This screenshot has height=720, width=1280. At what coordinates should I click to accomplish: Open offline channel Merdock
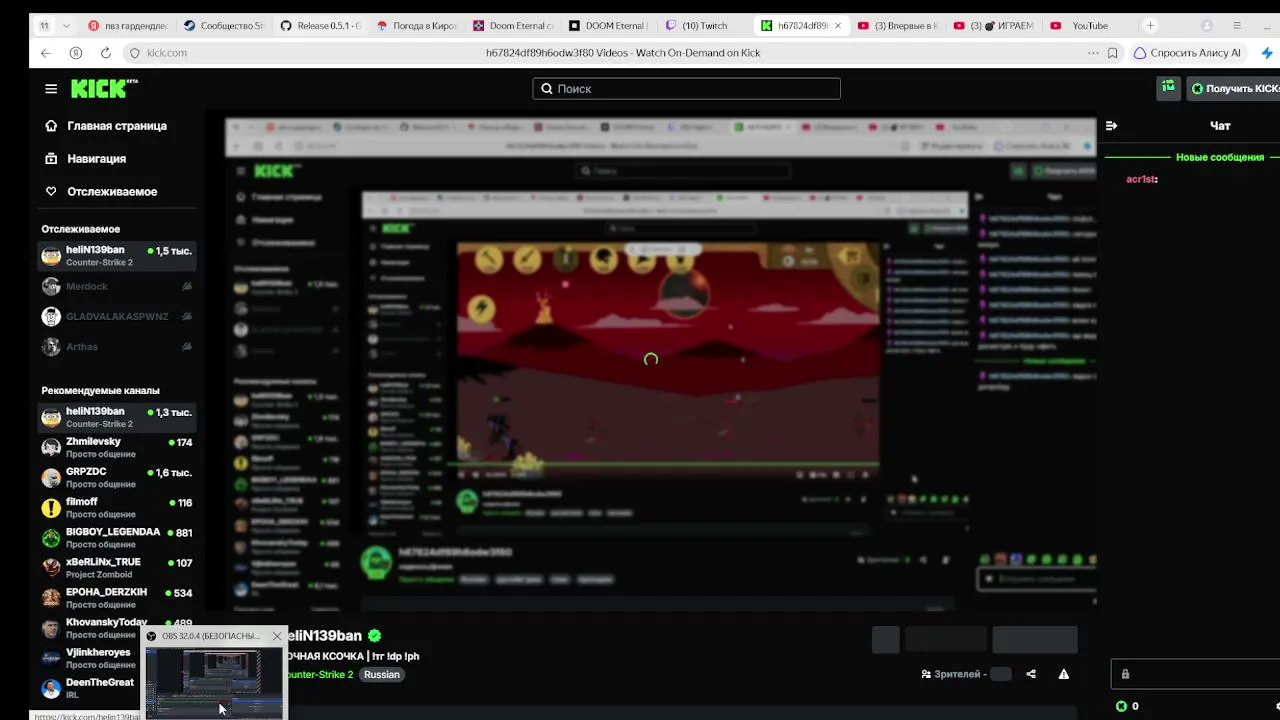(x=117, y=287)
